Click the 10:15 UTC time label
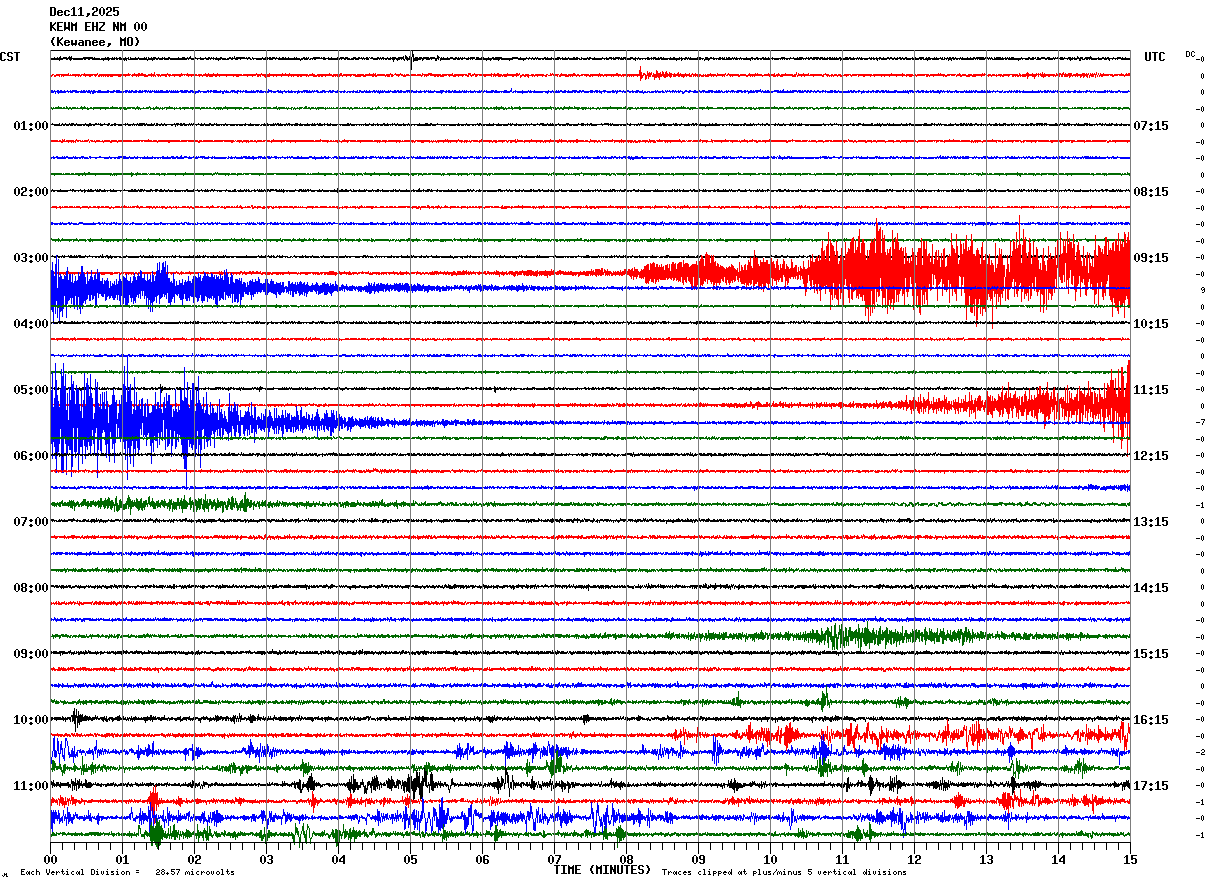Screen dimensions: 1210x886 pos(1151,324)
